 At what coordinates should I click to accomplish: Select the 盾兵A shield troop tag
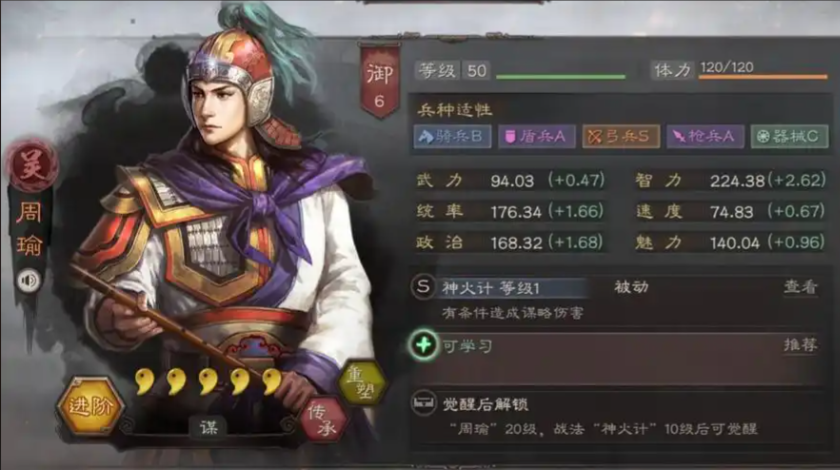537,136
